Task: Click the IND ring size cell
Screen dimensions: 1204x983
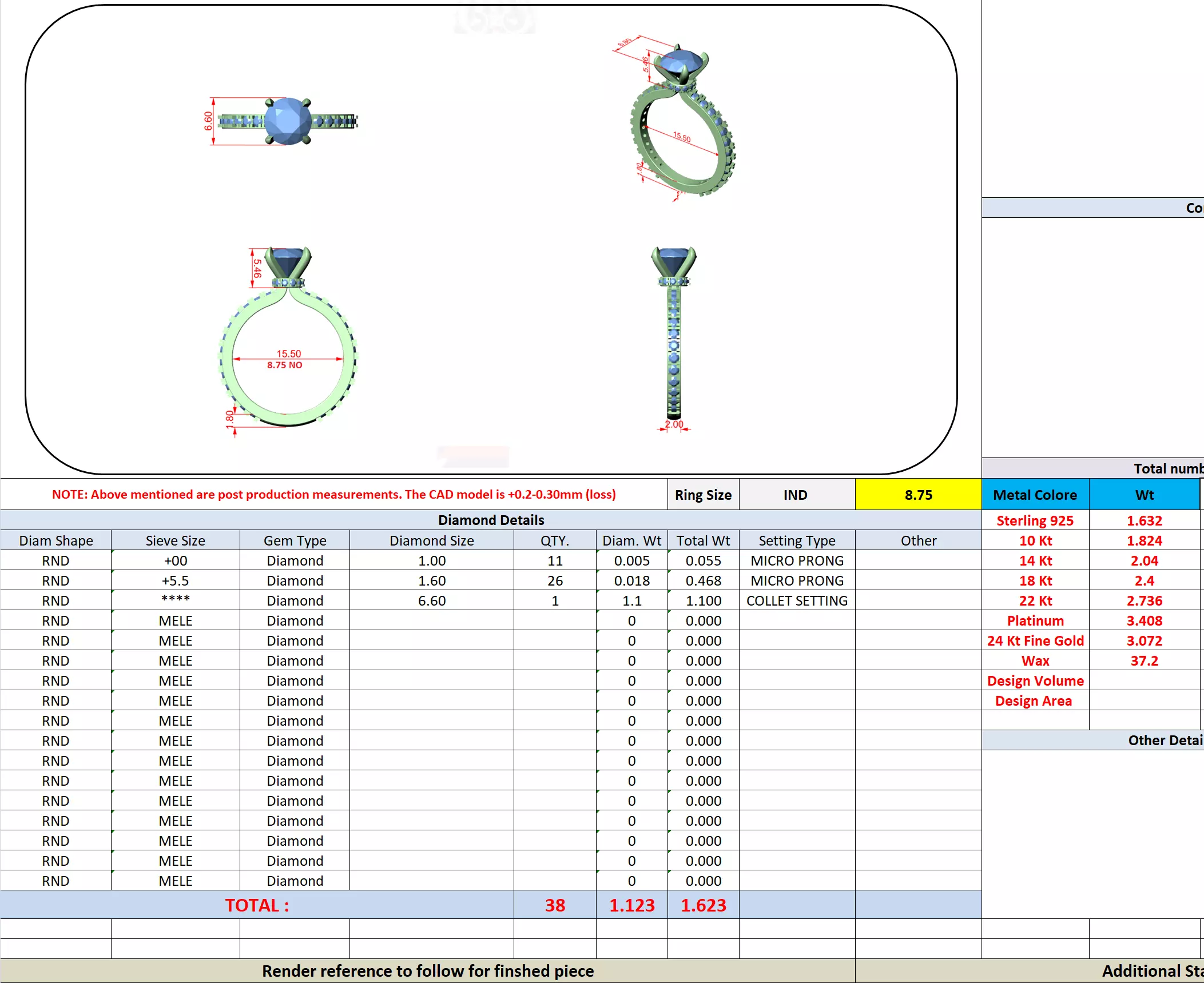Action: pyautogui.click(x=795, y=495)
